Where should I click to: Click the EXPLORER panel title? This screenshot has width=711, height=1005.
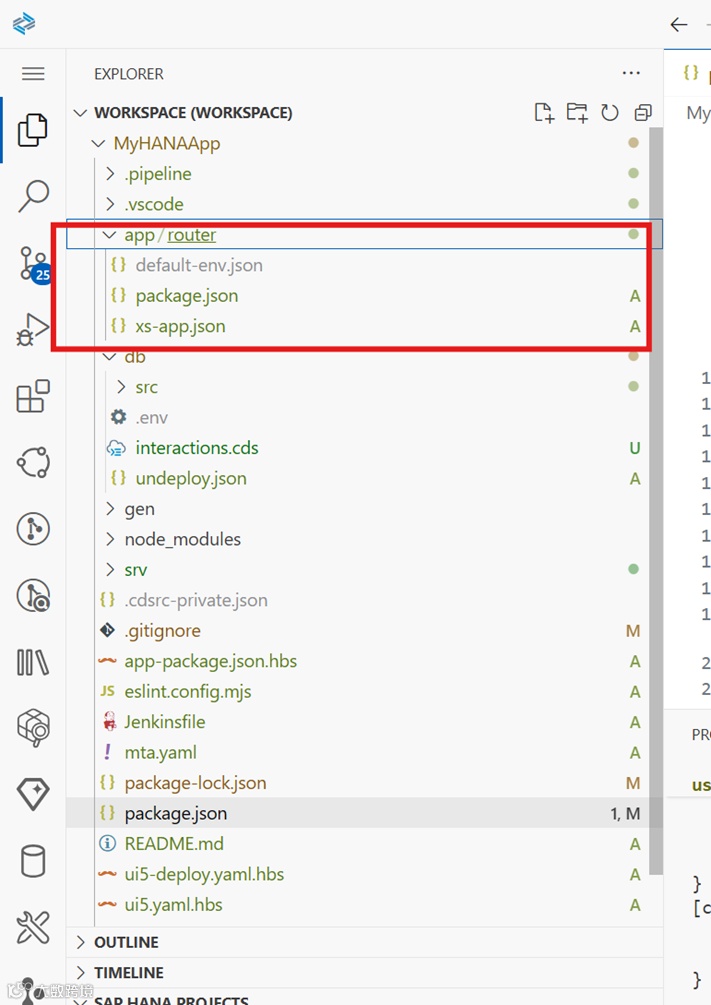(x=129, y=74)
